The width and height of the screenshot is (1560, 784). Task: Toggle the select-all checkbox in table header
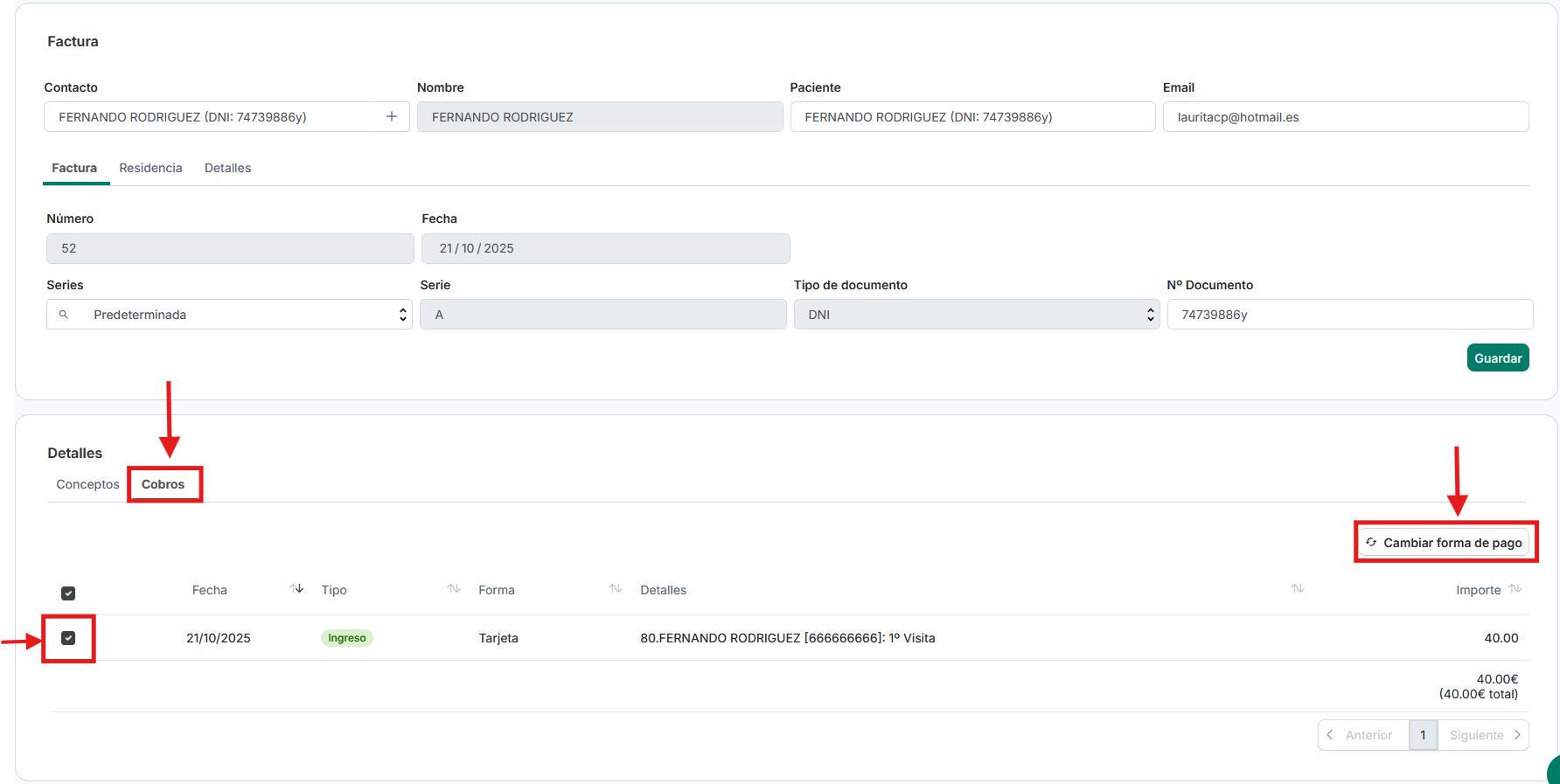[x=68, y=593]
